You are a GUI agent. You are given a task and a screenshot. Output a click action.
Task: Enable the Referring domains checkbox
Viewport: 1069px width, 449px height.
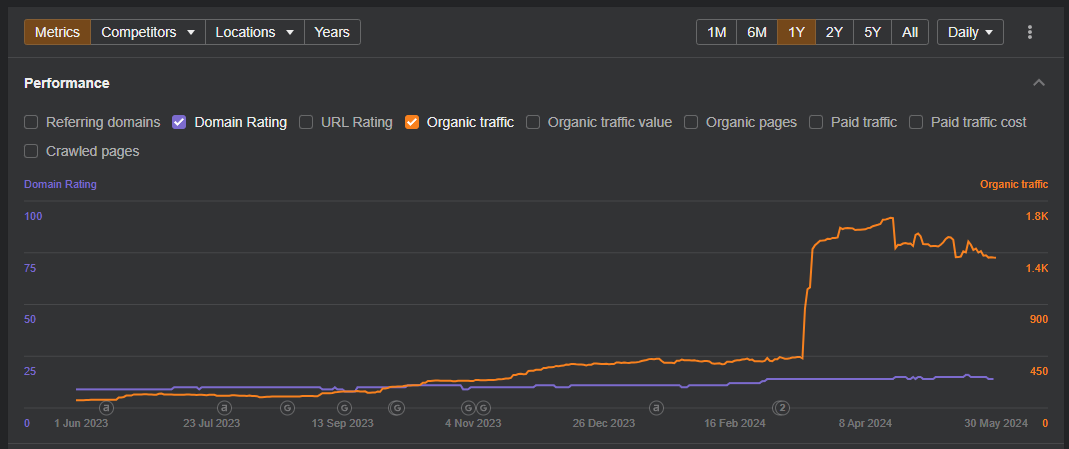32,122
